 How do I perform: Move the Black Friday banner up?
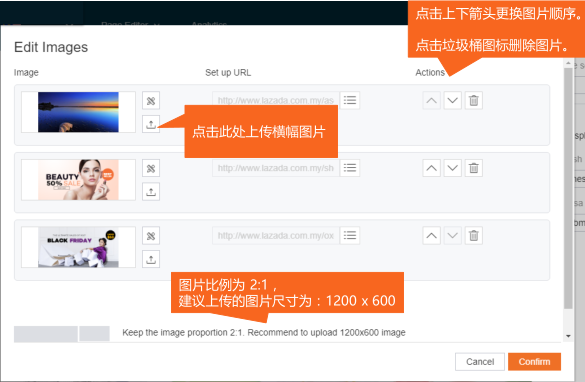tap(432, 236)
